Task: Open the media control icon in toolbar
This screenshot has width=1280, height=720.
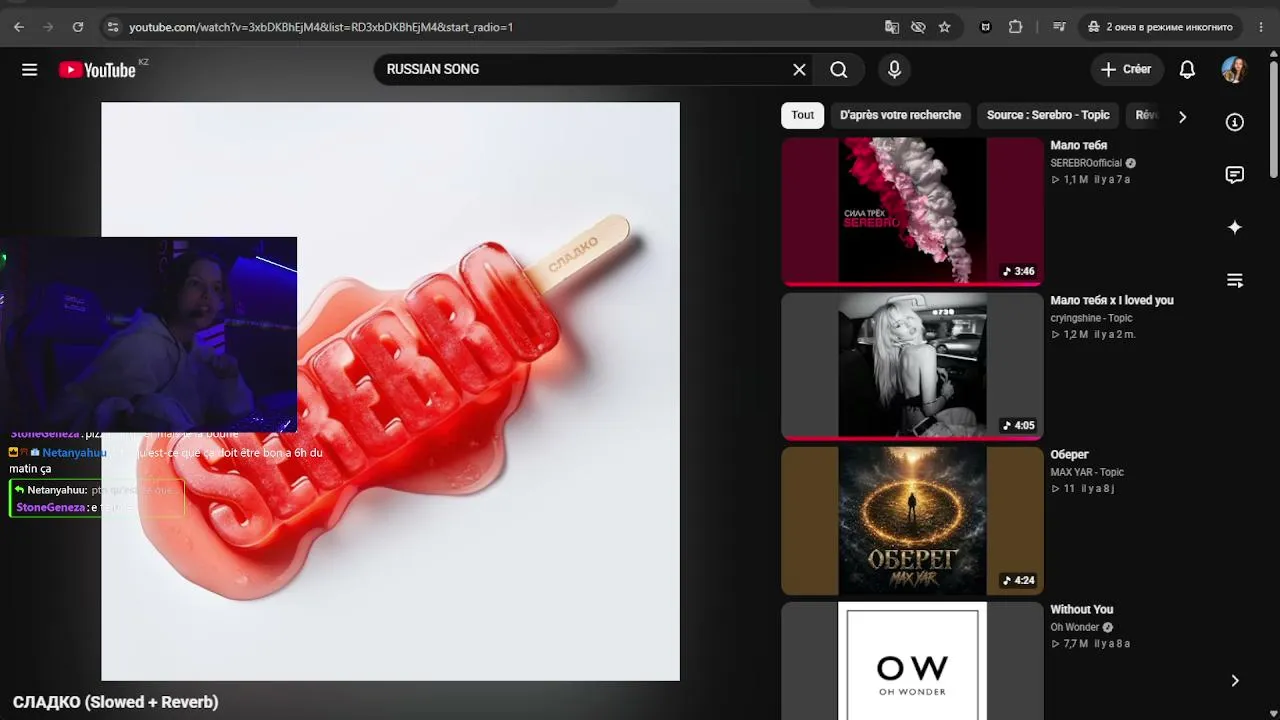Action: point(1059,27)
